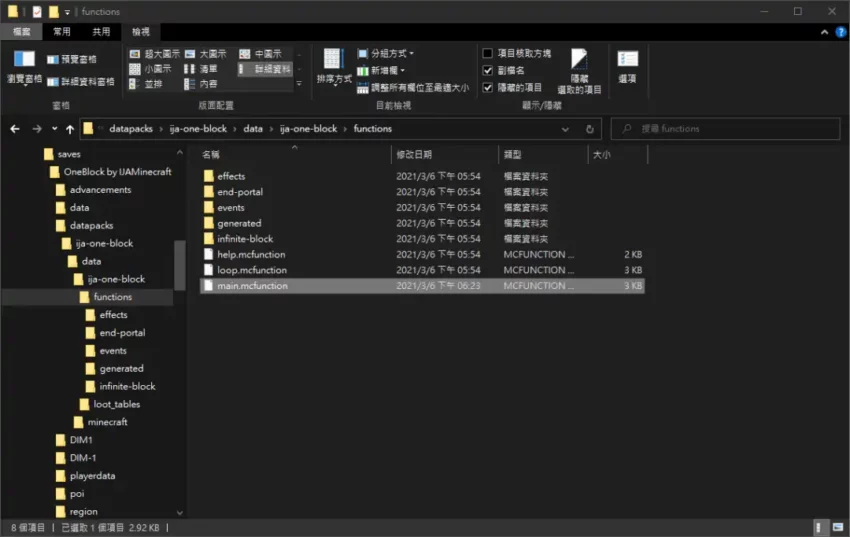Click refresh button next to address bar
The width and height of the screenshot is (850, 537).
tap(590, 129)
